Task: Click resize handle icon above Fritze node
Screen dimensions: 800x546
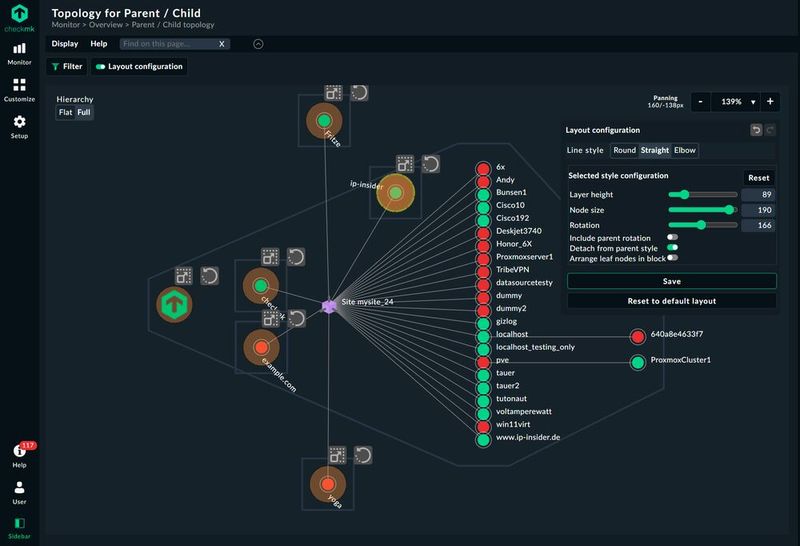Action: [334, 93]
